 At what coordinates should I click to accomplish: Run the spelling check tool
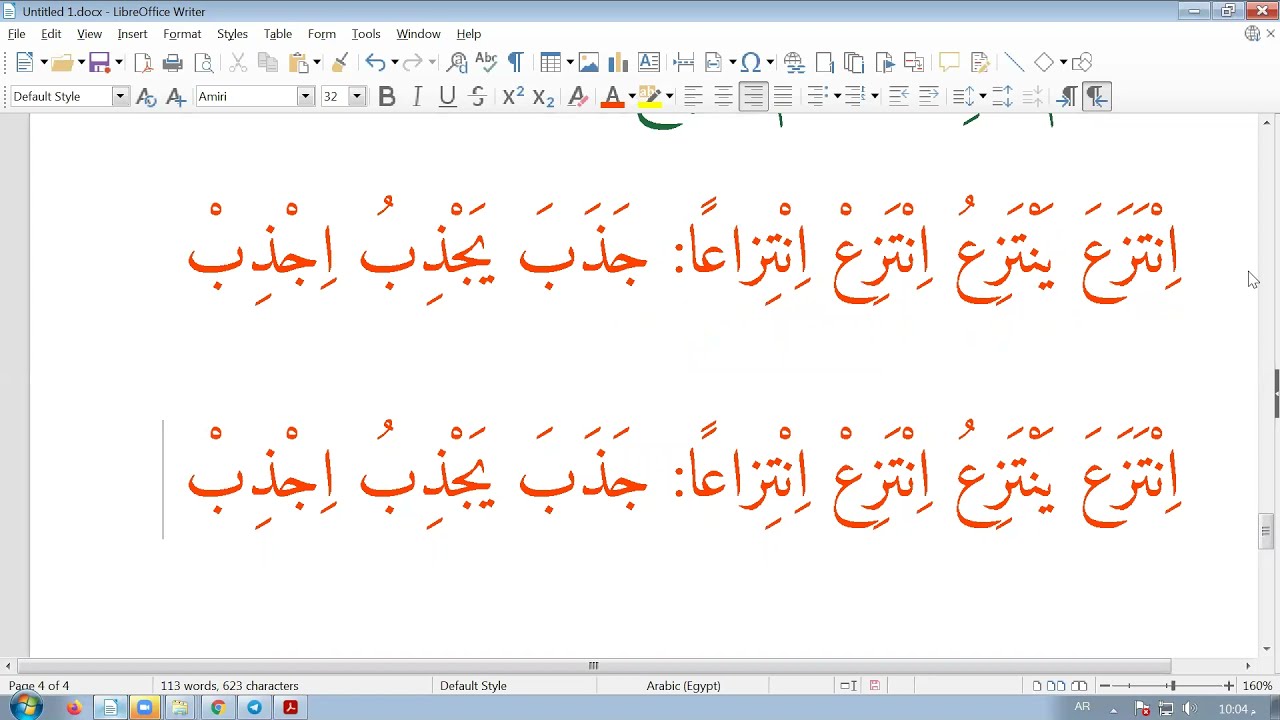pyautogui.click(x=486, y=63)
